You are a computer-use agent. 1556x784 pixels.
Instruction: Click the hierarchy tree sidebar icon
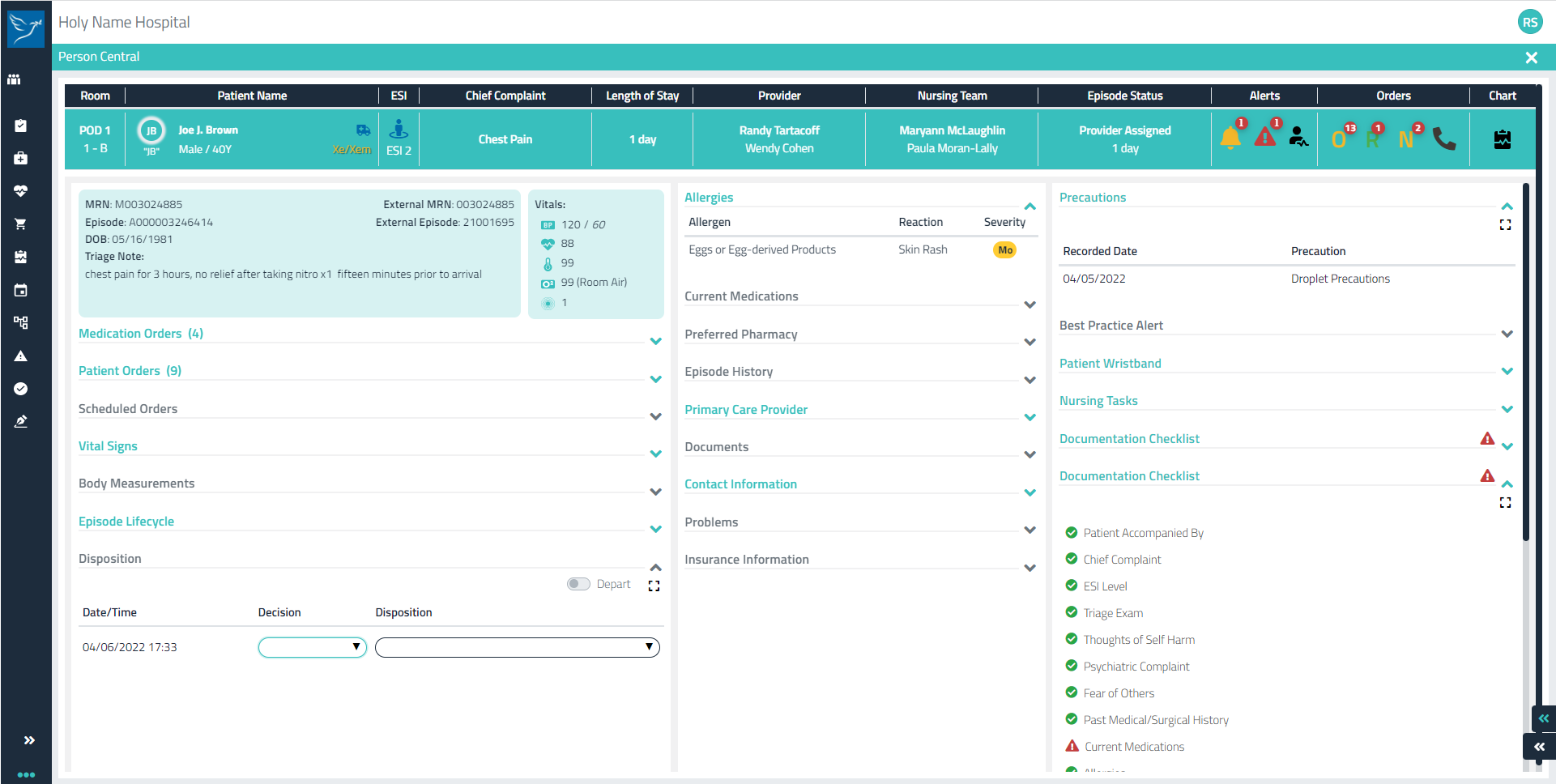click(21, 322)
